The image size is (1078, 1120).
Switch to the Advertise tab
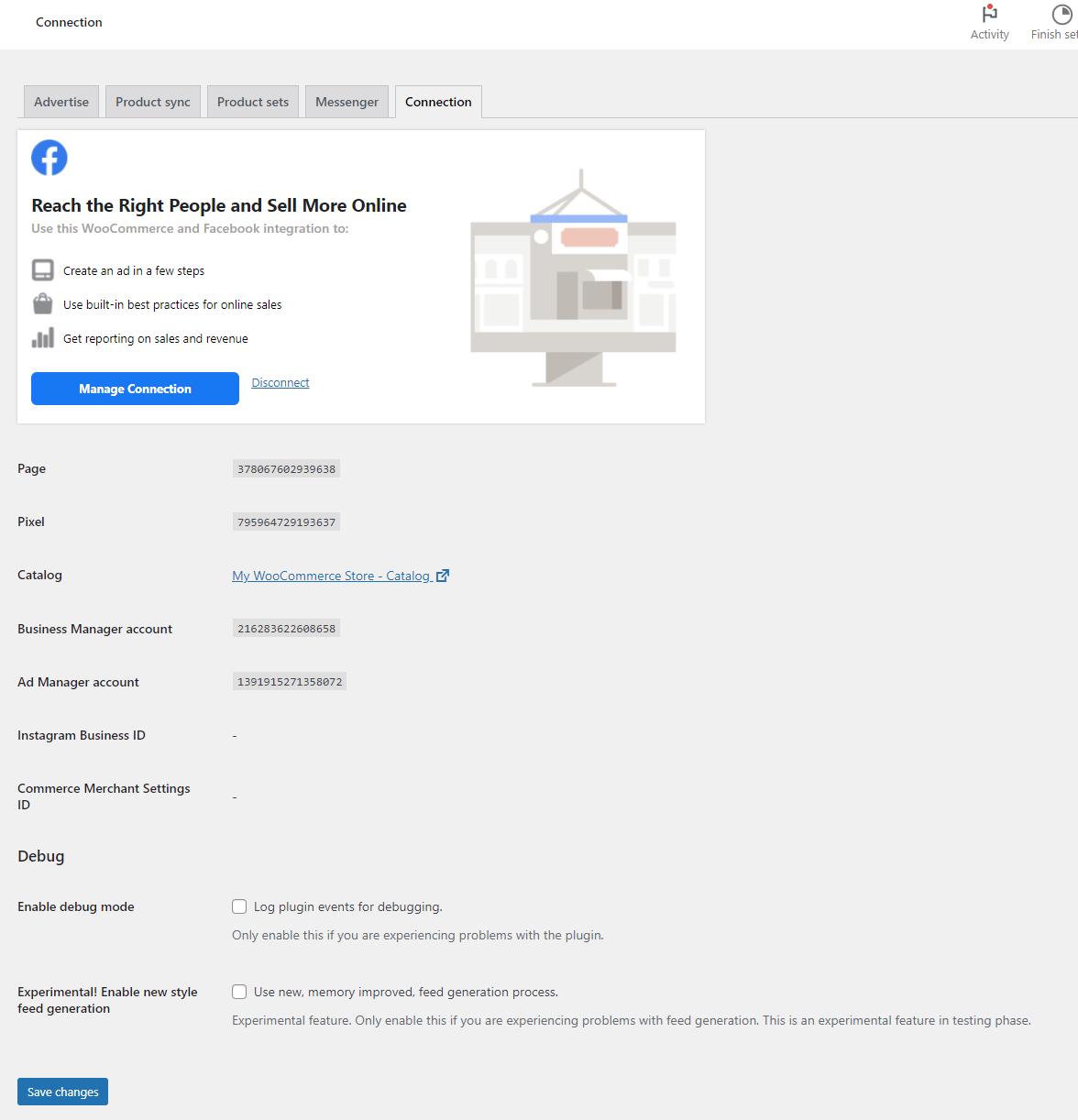click(x=61, y=102)
